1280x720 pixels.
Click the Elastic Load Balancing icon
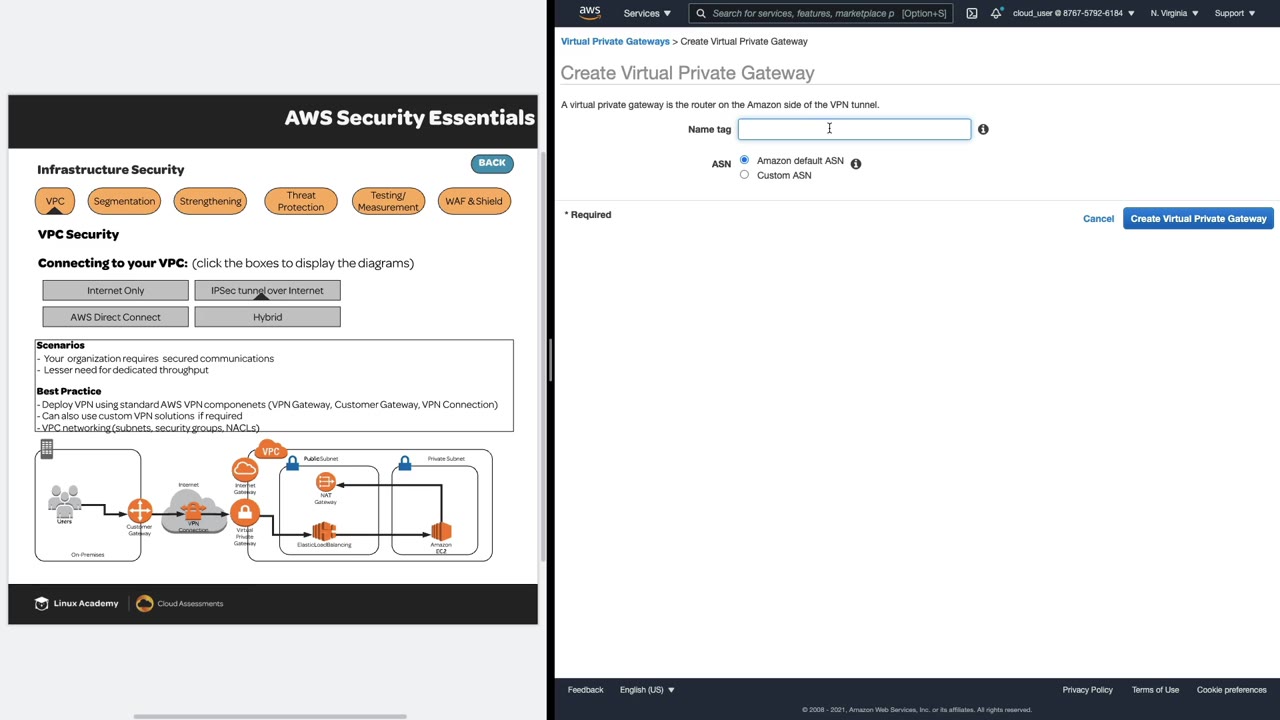click(x=324, y=531)
